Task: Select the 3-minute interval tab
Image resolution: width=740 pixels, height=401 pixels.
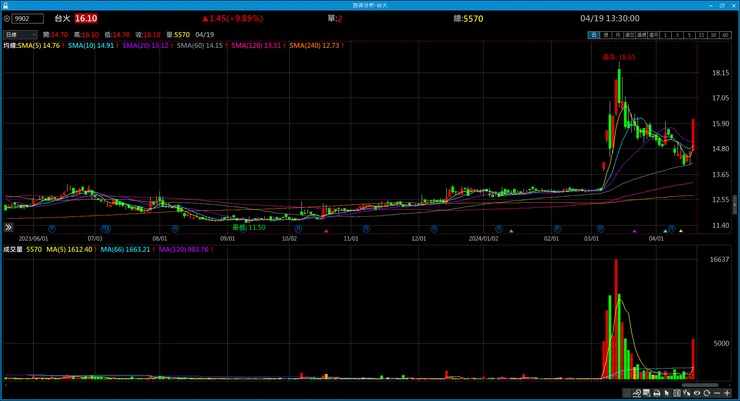Action: pyautogui.click(x=677, y=35)
